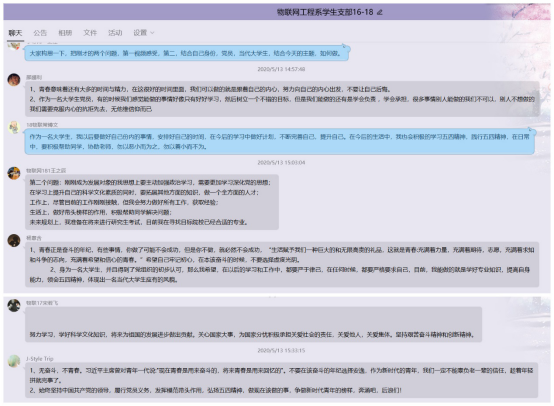Click the dark avatar above 物联17 user
554x406 pixels.
pyautogui.click(x=14, y=240)
